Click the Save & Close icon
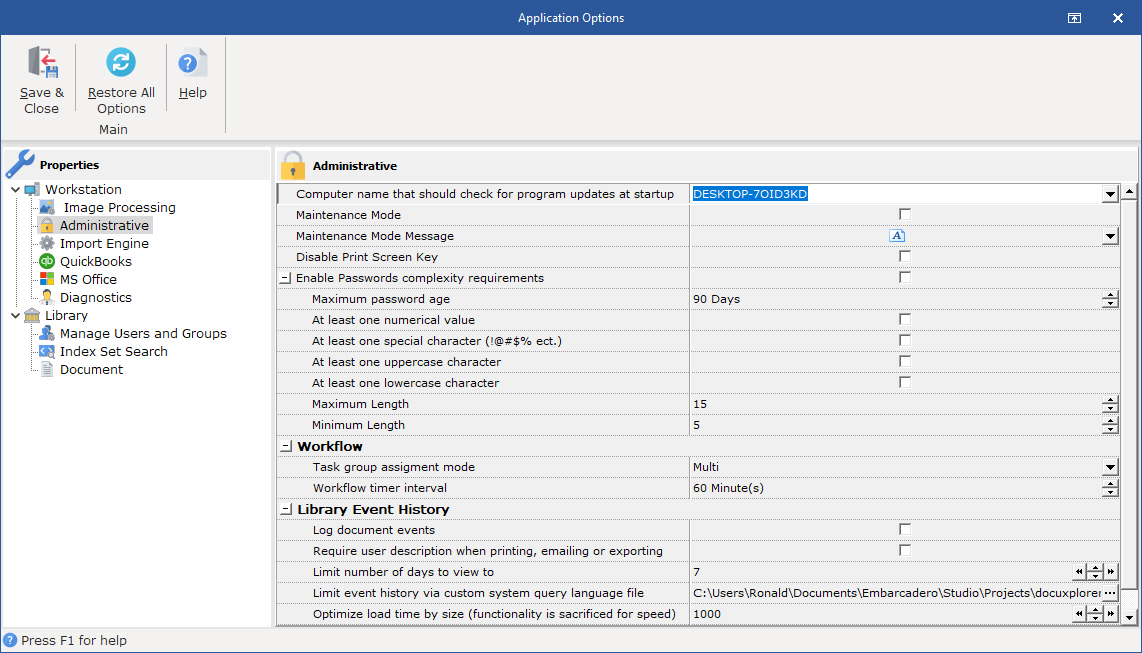This screenshot has width=1142, height=653. (42, 63)
